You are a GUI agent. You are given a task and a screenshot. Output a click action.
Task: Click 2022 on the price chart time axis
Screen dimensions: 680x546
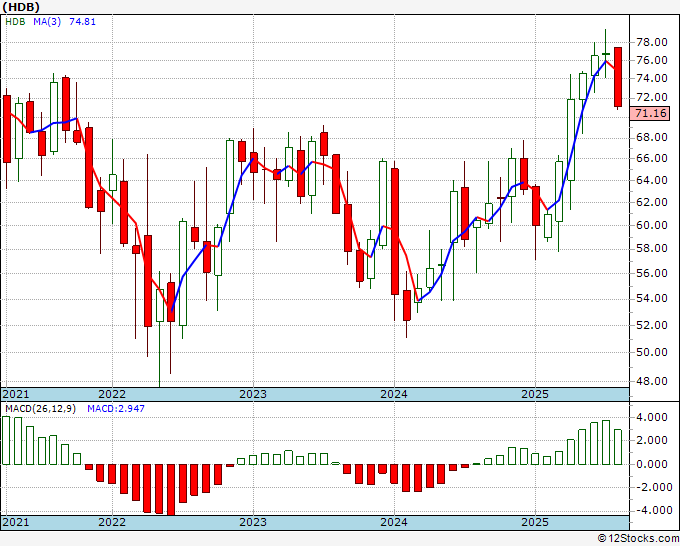[112, 394]
